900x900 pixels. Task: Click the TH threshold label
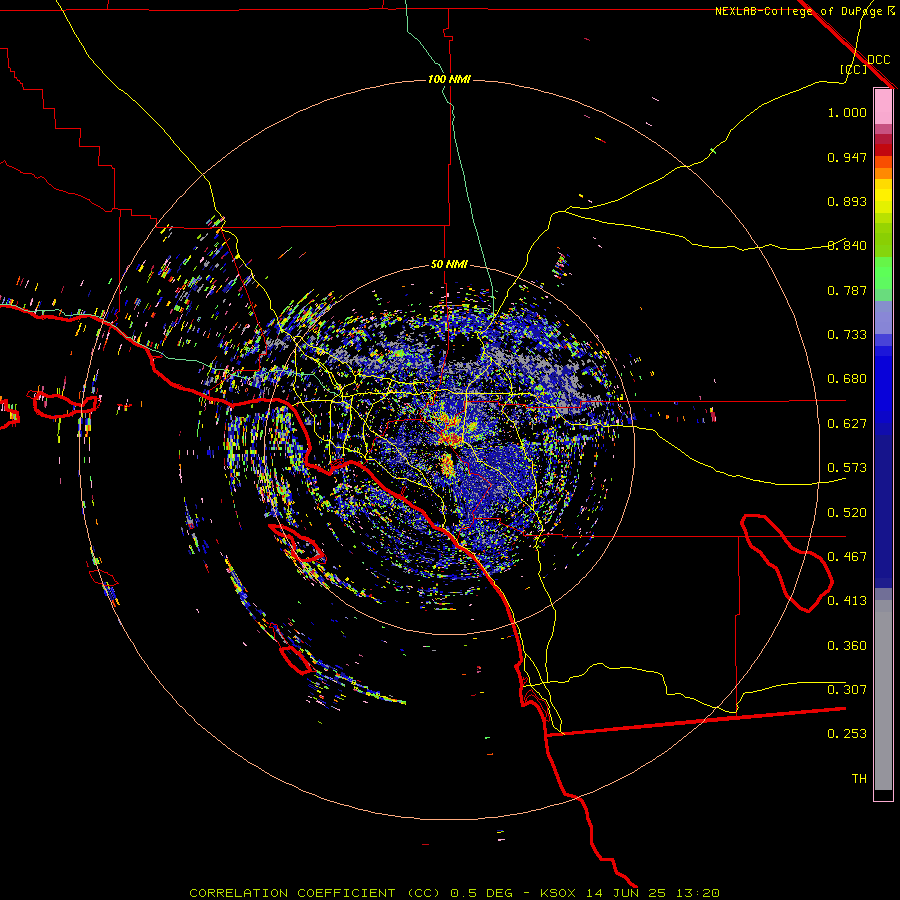click(859, 779)
